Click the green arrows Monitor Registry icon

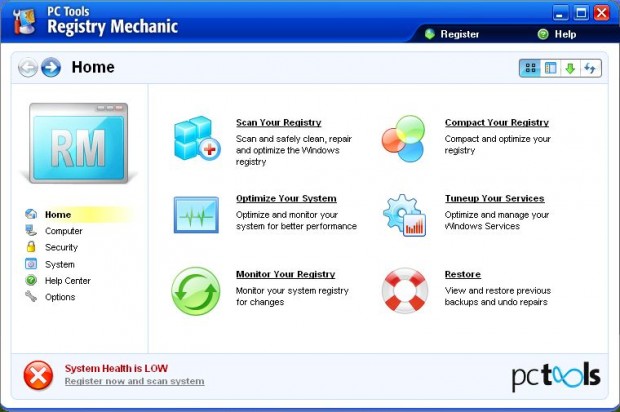tap(196, 291)
